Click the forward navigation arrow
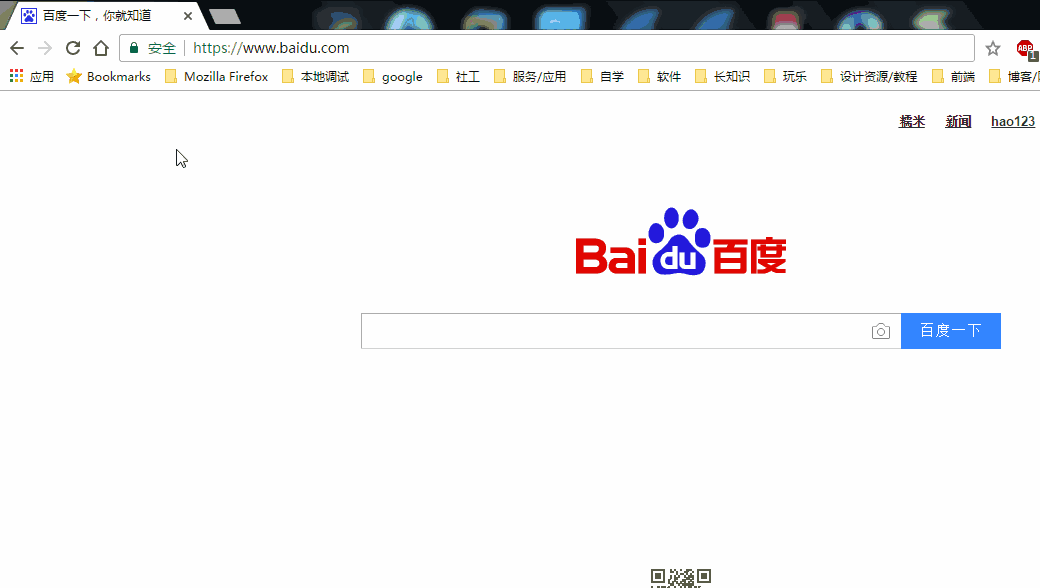Viewport: 1040px width, 588px height. 44,48
